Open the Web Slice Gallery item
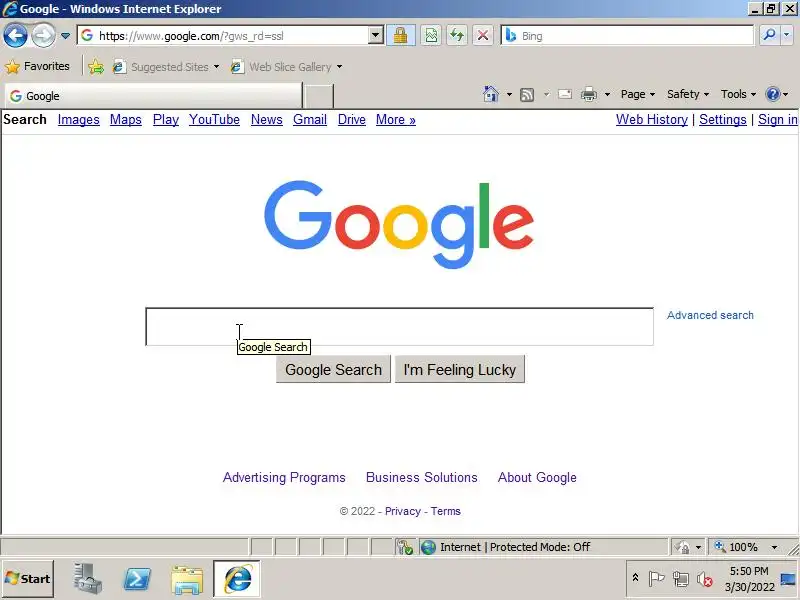The width and height of the screenshot is (800, 600). [x=286, y=67]
